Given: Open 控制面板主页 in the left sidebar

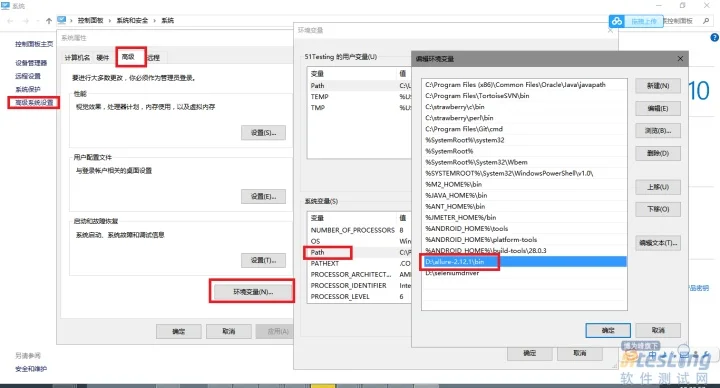Looking at the screenshot, I should [34, 44].
